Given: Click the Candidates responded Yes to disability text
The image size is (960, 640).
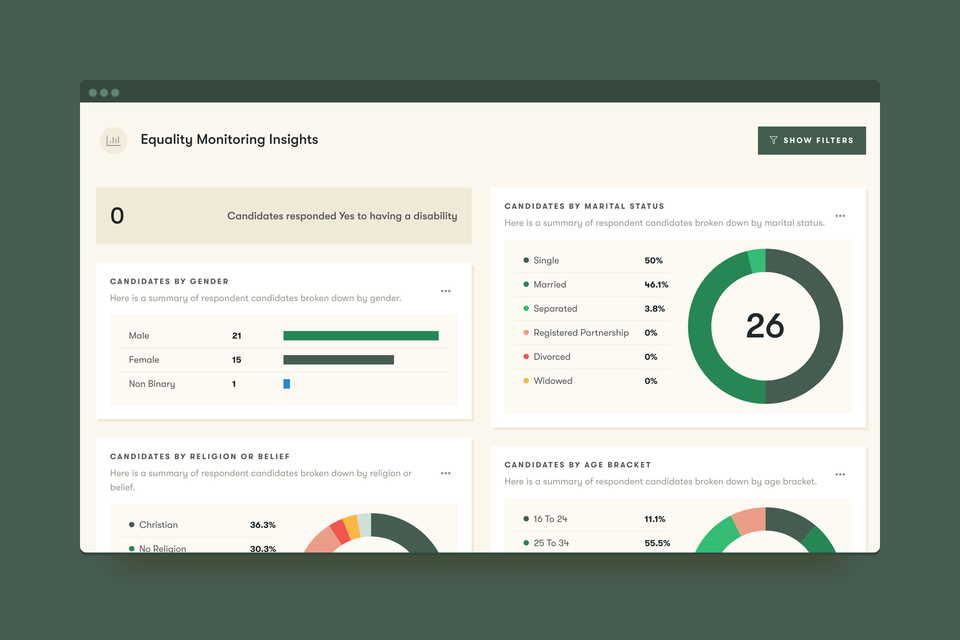Looking at the screenshot, I should [342, 216].
